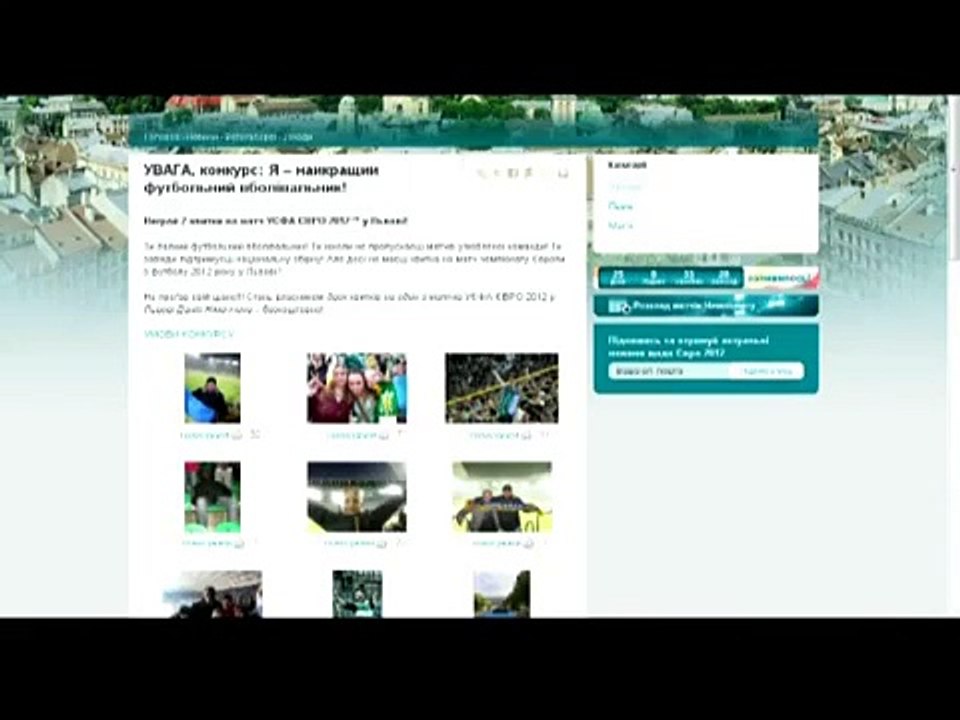Viewport: 960px width, 720px height.
Task: Open bottom-row dark green crowd photo
Action: coord(357,594)
